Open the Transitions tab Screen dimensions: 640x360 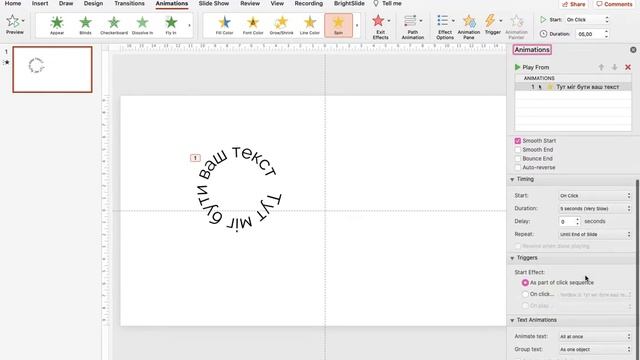coord(129,3)
